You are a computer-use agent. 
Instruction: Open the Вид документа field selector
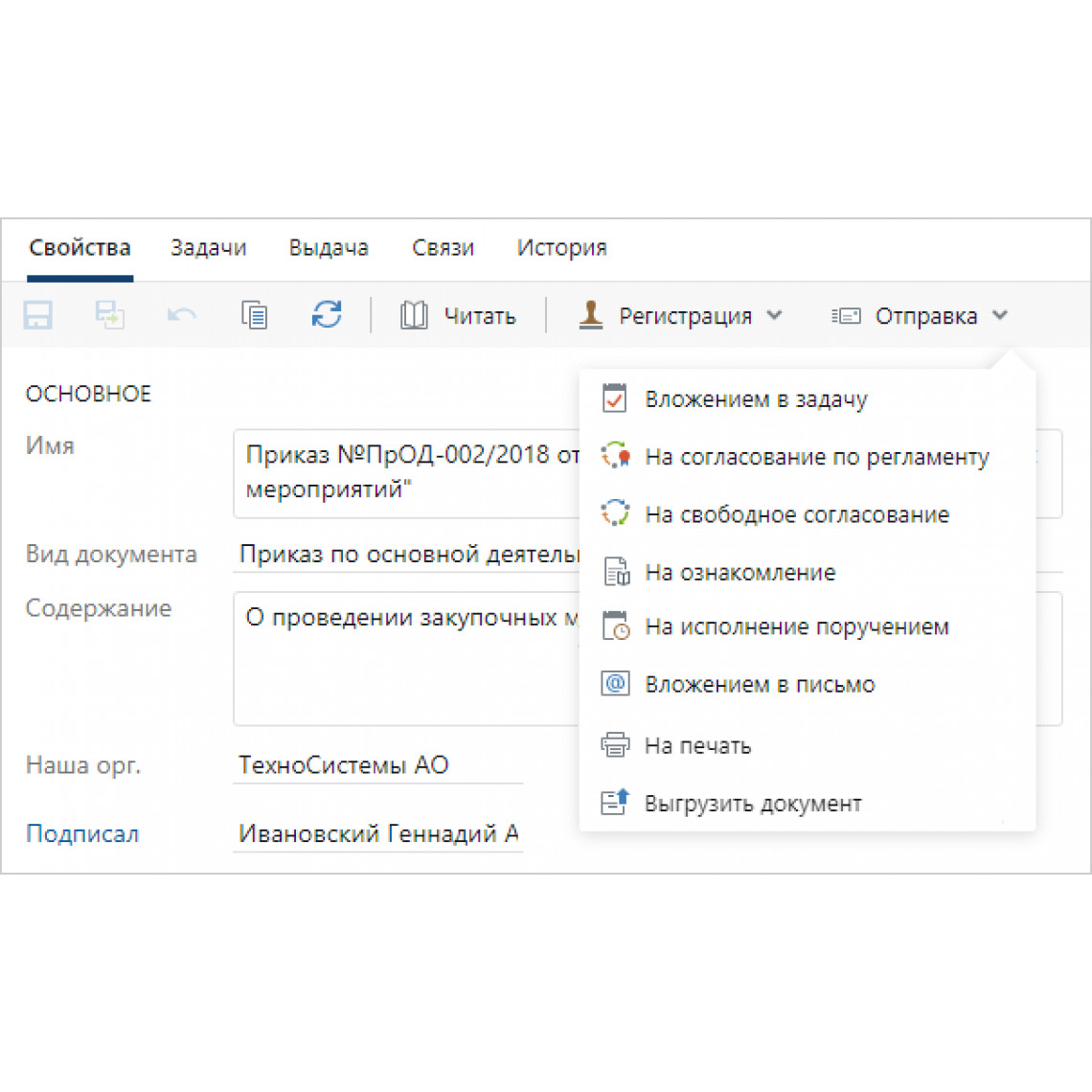pos(407,555)
